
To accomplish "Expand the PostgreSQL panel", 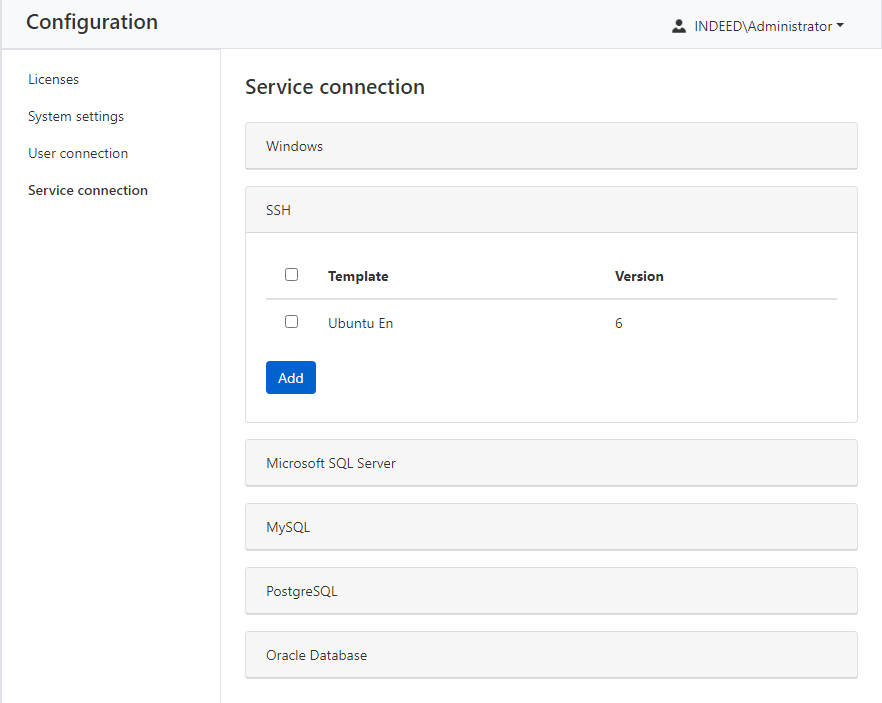I will 551,591.
